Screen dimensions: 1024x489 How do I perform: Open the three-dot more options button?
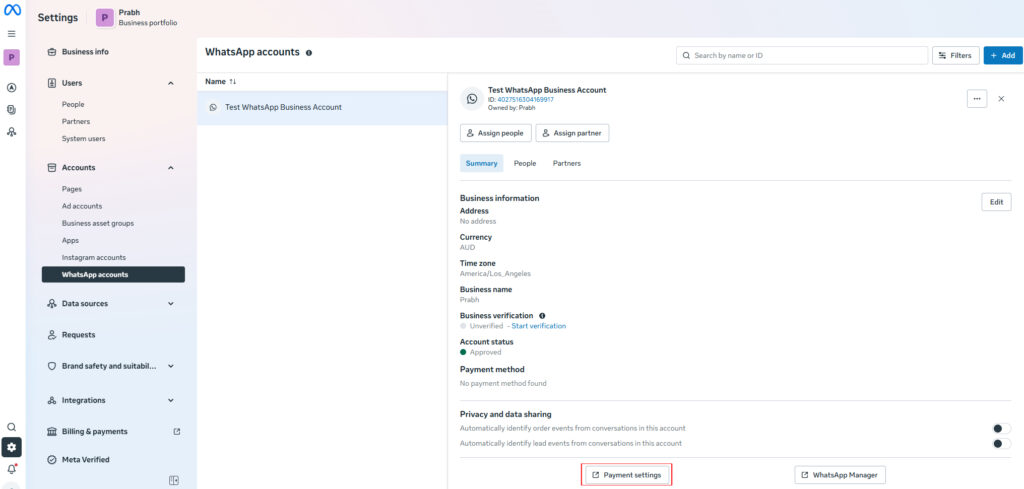[977, 99]
